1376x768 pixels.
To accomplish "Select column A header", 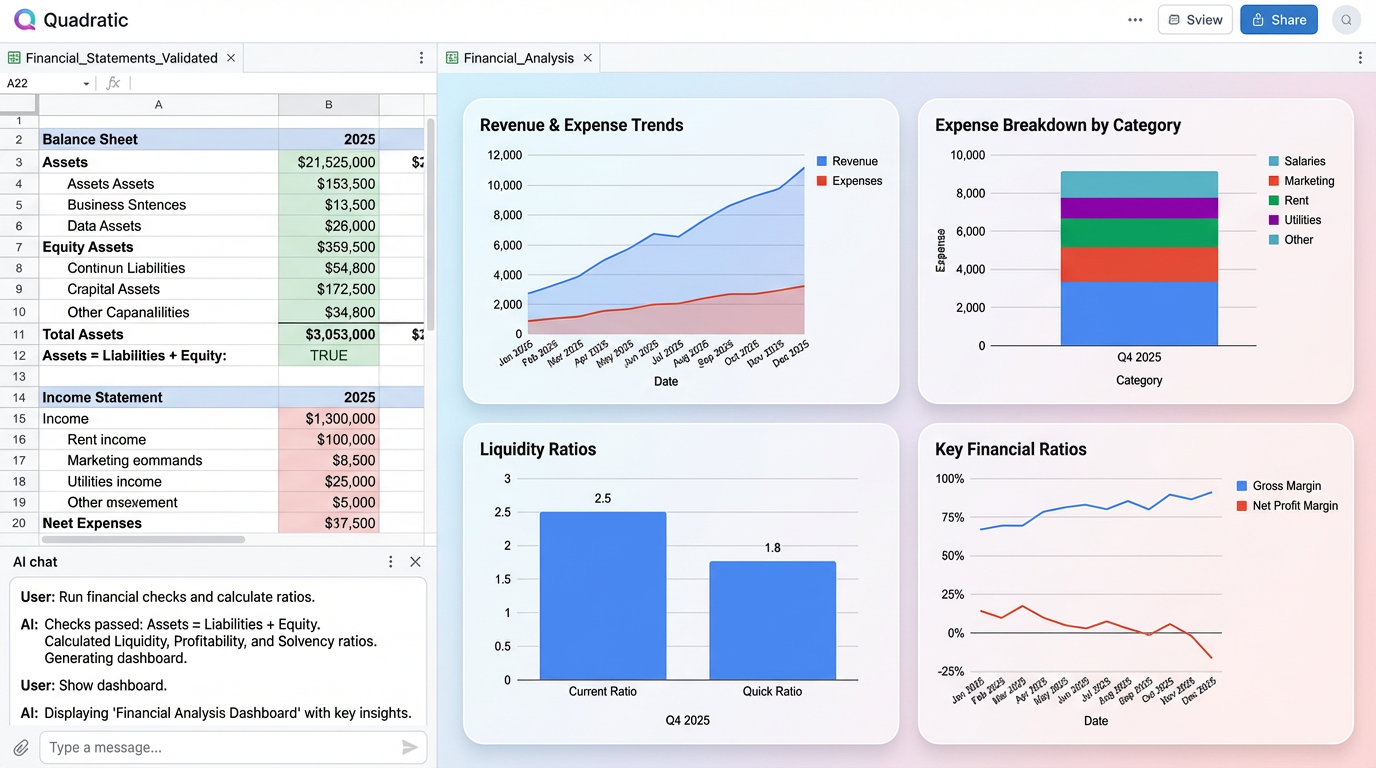I will [x=158, y=104].
